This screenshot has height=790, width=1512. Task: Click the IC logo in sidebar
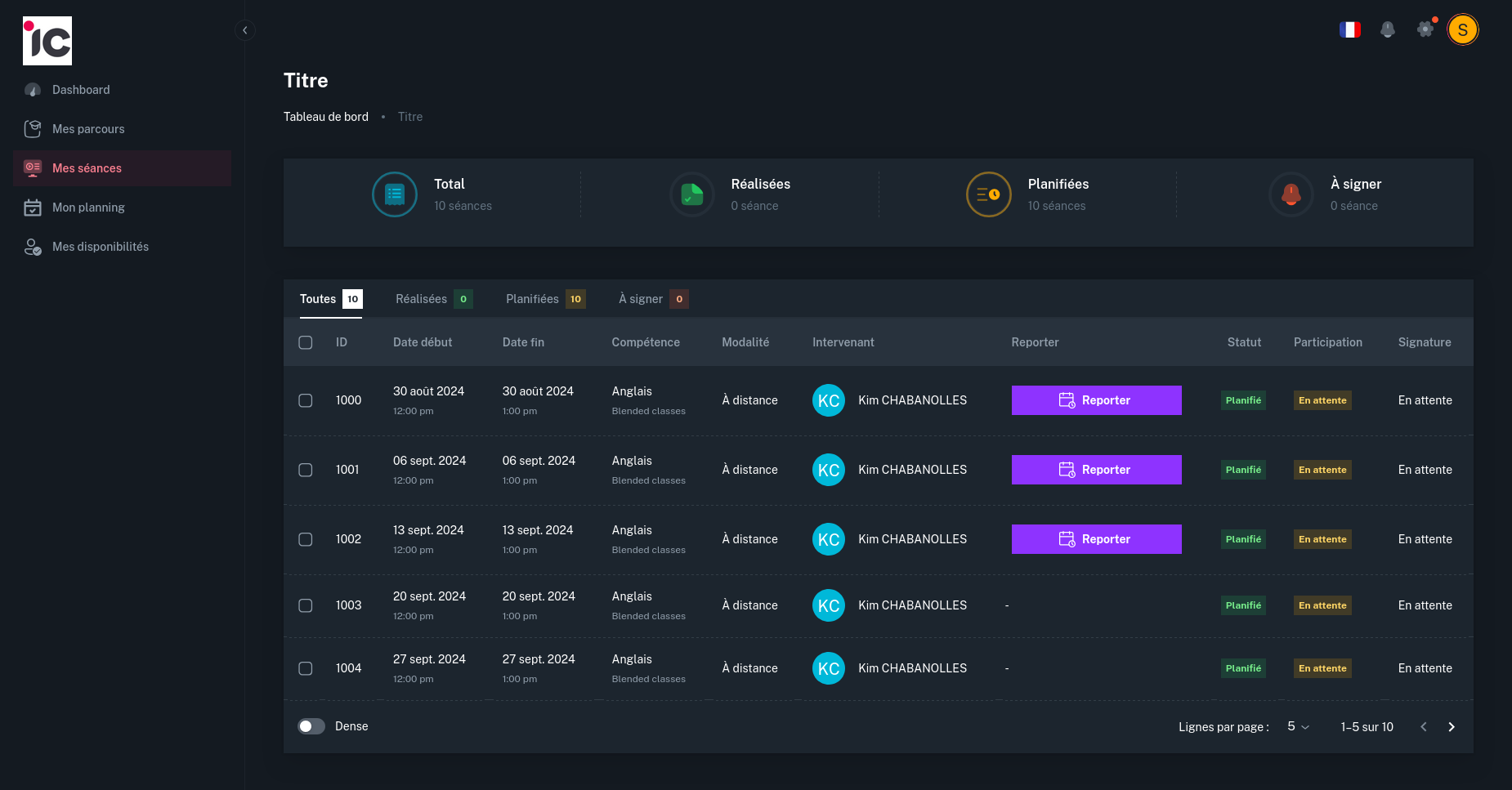tap(47, 41)
